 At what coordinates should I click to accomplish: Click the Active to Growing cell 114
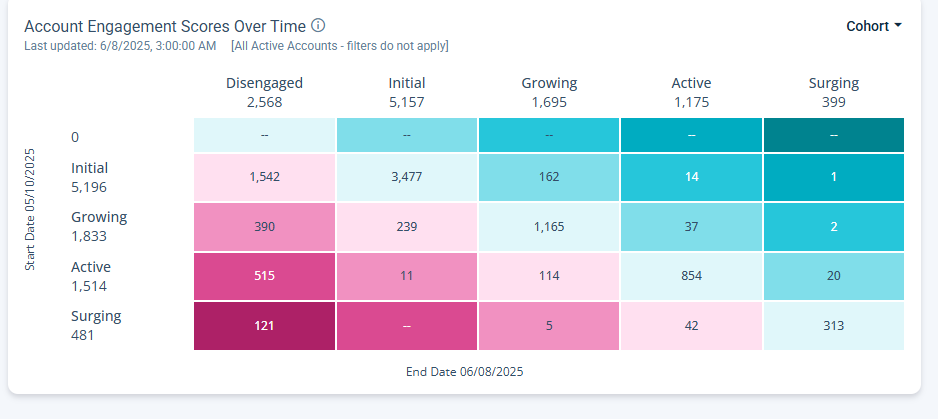pyautogui.click(x=549, y=276)
